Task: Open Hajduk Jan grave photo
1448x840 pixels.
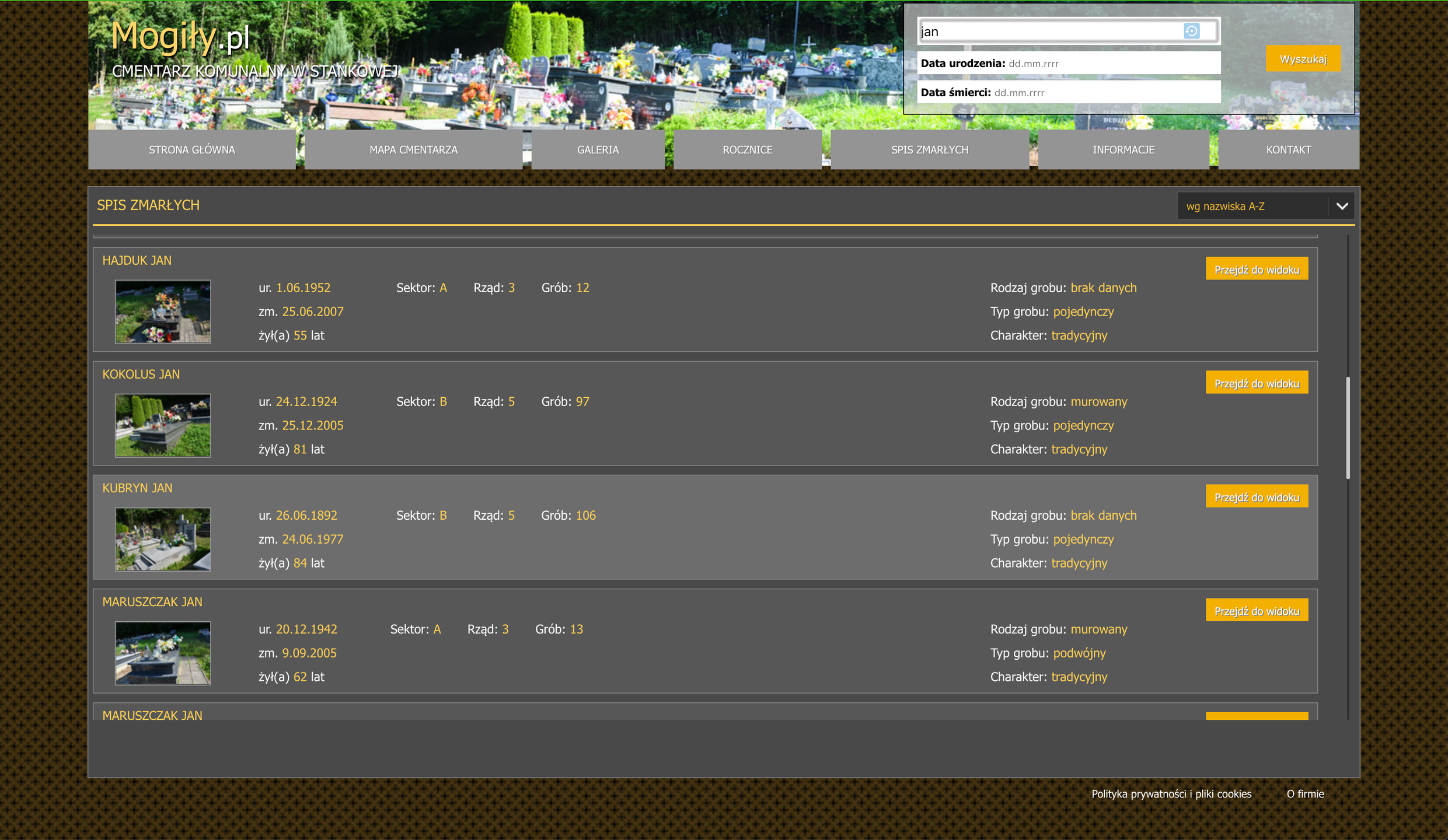Action: point(163,311)
